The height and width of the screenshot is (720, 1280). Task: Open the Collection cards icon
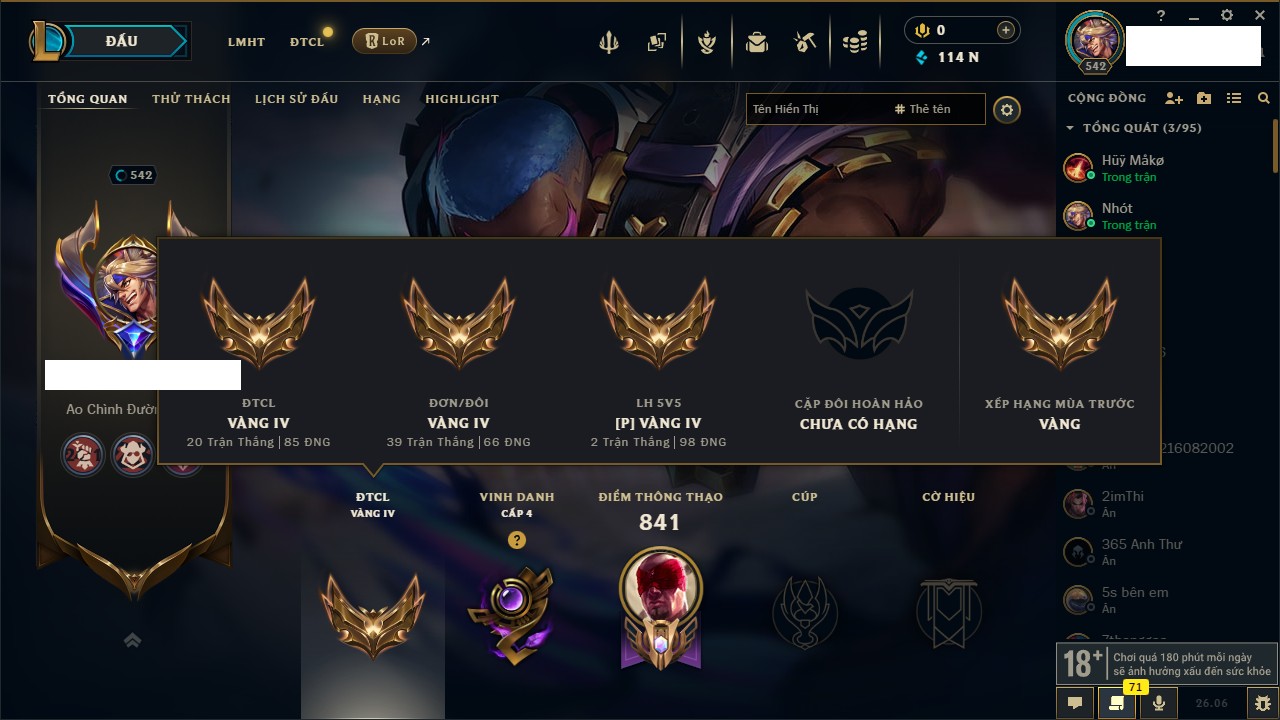coord(656,42)
